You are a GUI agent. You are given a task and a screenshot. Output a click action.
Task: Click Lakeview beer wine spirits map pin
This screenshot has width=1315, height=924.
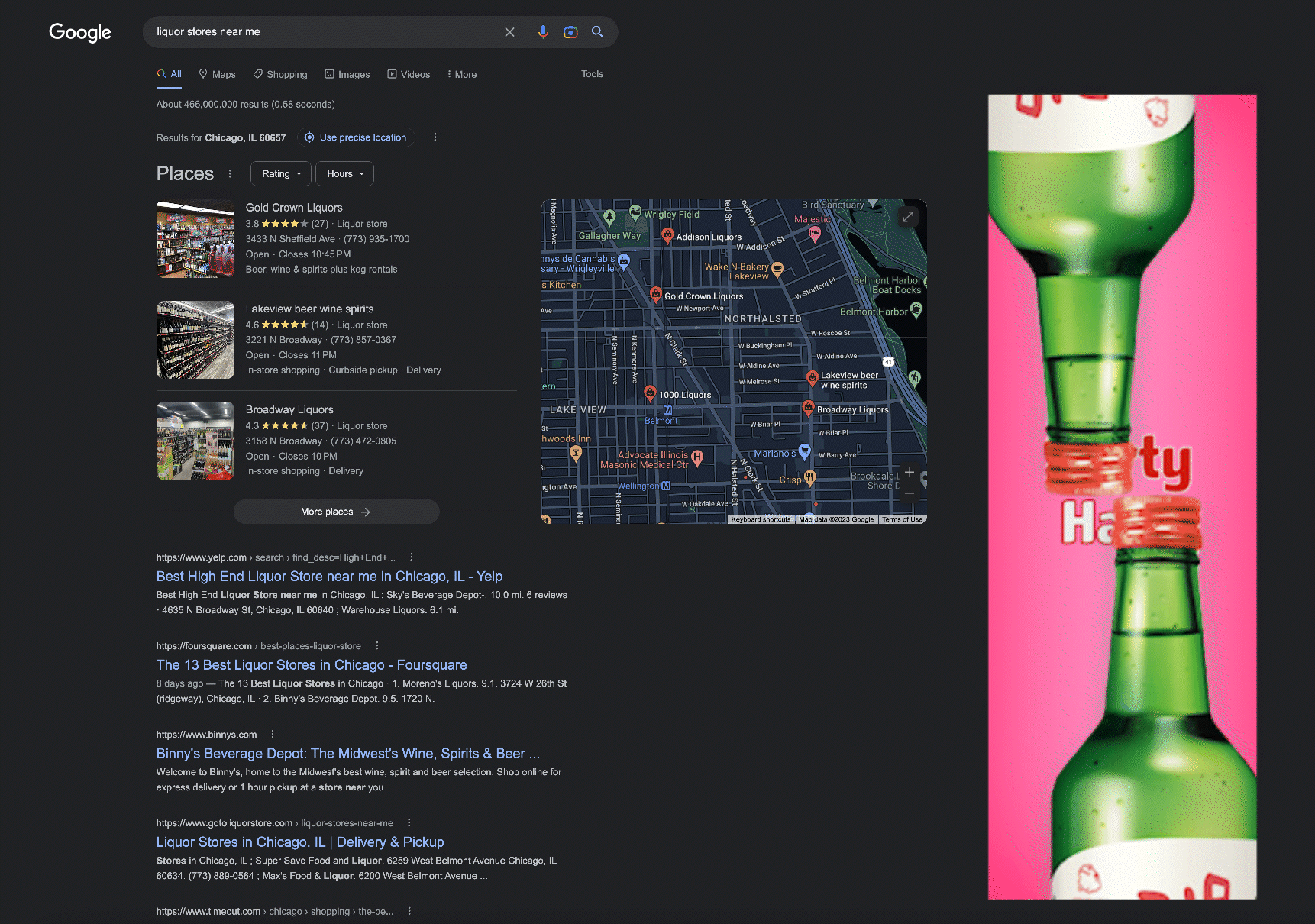click(813, 378)
